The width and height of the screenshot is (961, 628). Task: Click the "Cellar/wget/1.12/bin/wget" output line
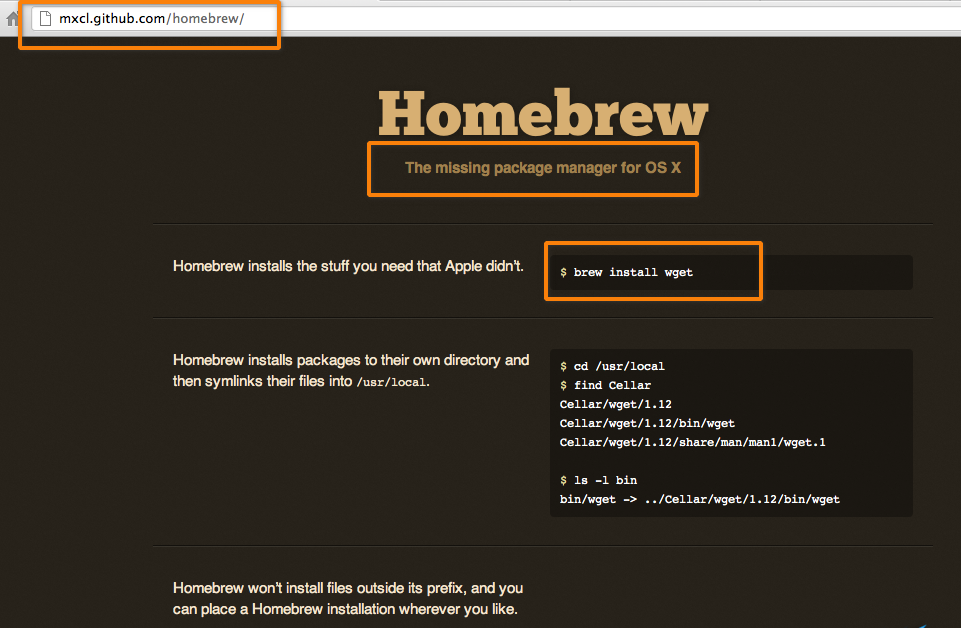coord(647,423)
